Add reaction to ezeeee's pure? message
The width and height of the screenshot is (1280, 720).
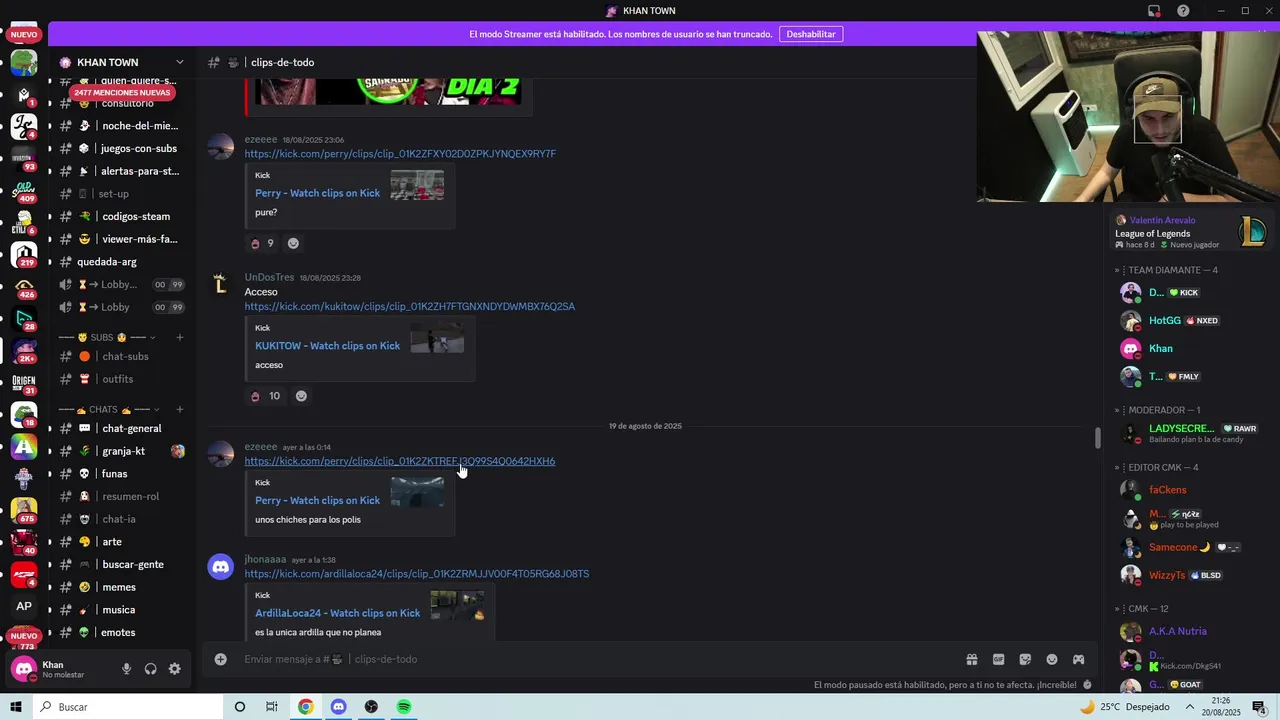click(293, 243)
